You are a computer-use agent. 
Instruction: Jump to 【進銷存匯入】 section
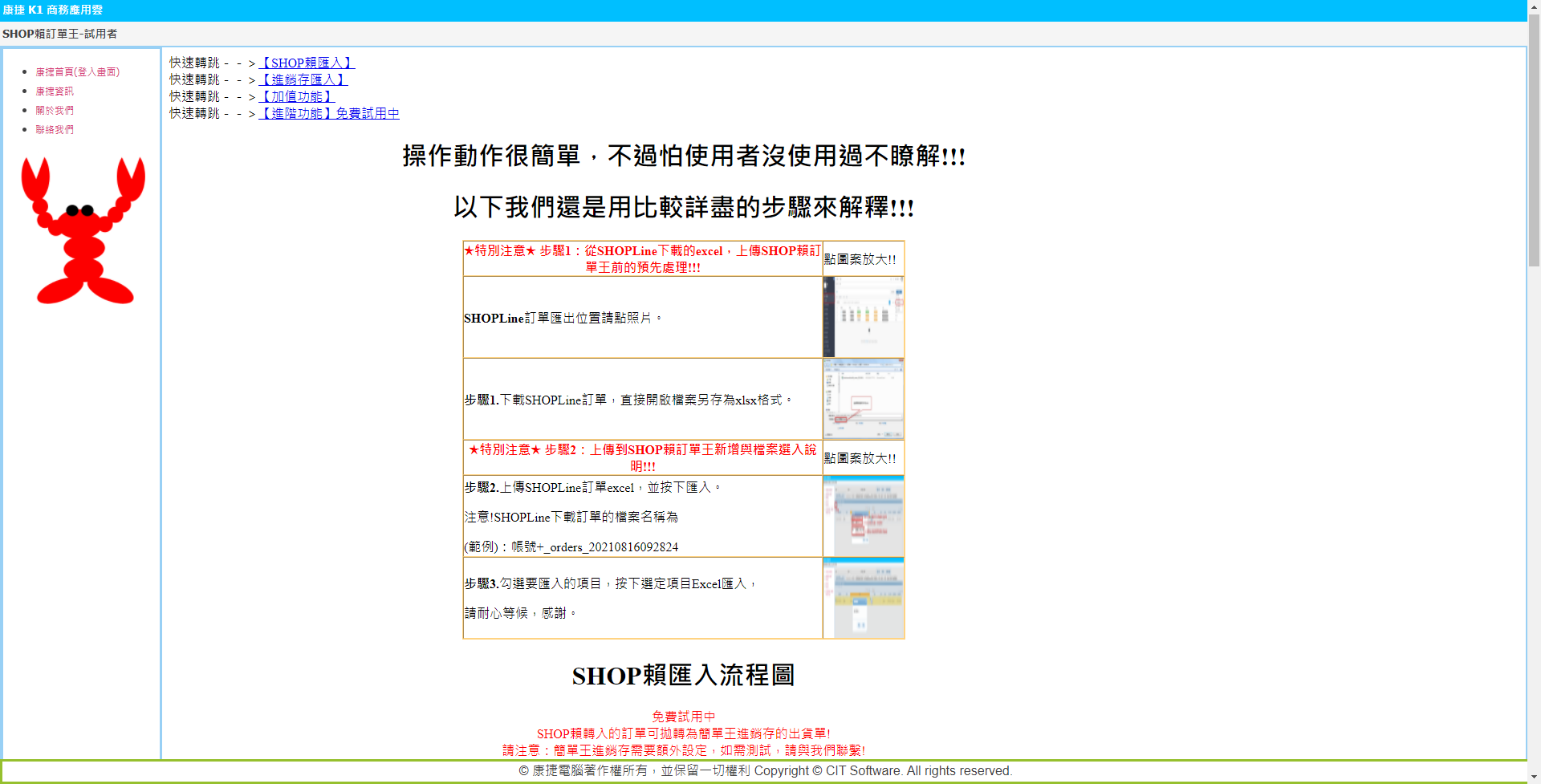303,79
